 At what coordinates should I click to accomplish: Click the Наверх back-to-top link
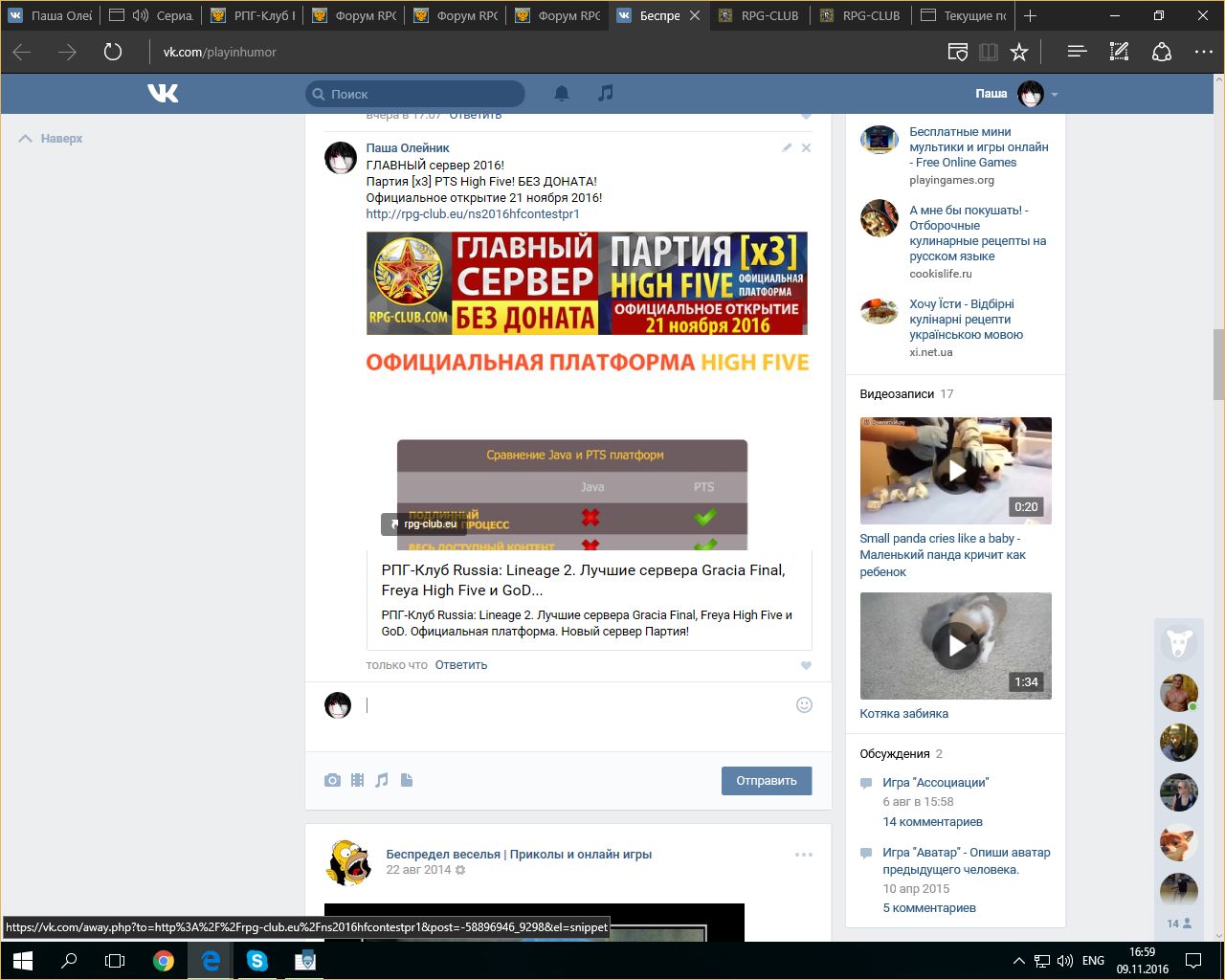pyautogui.click(x=51, y=139)
